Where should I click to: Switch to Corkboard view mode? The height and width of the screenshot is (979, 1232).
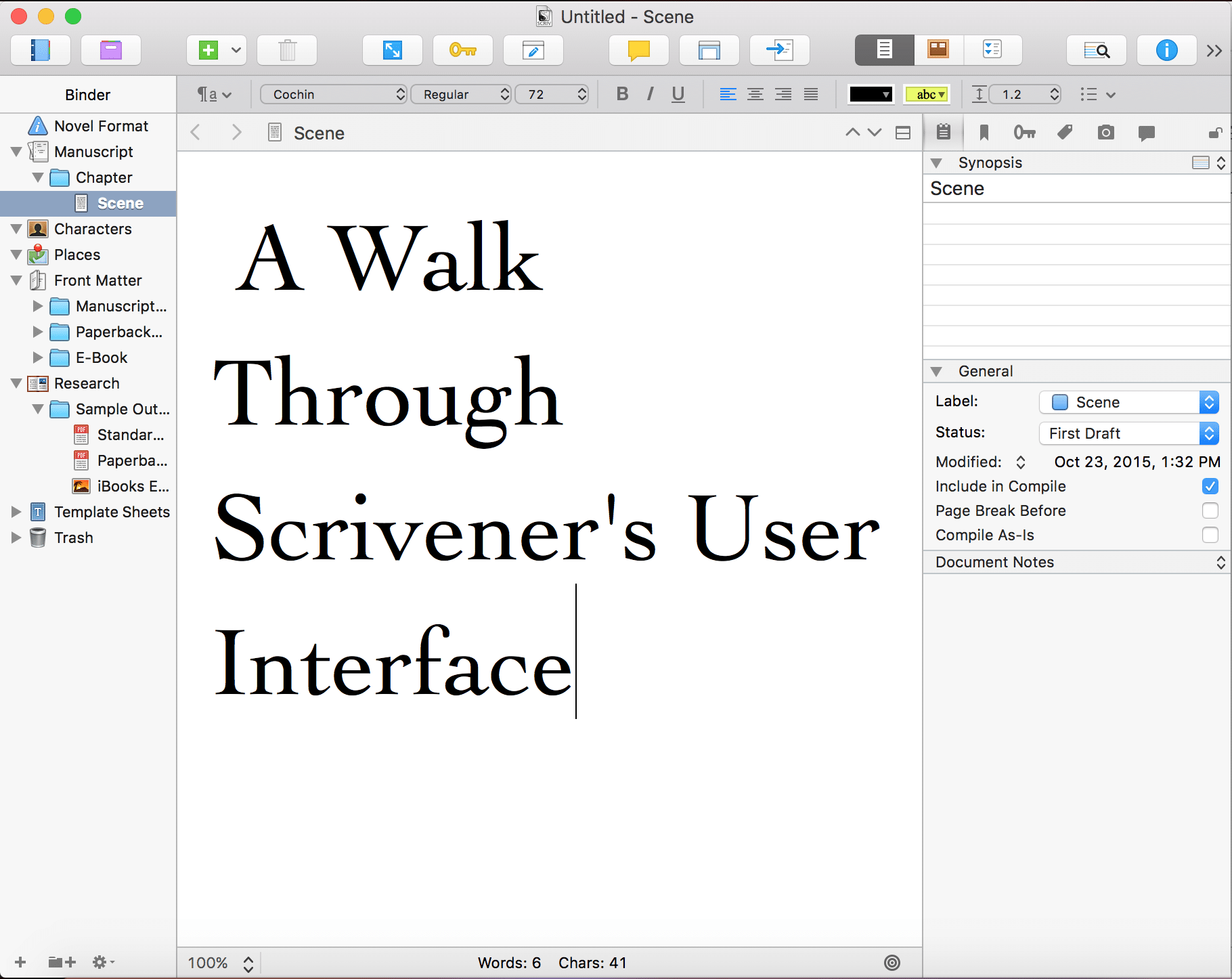(x=938, y=50)
